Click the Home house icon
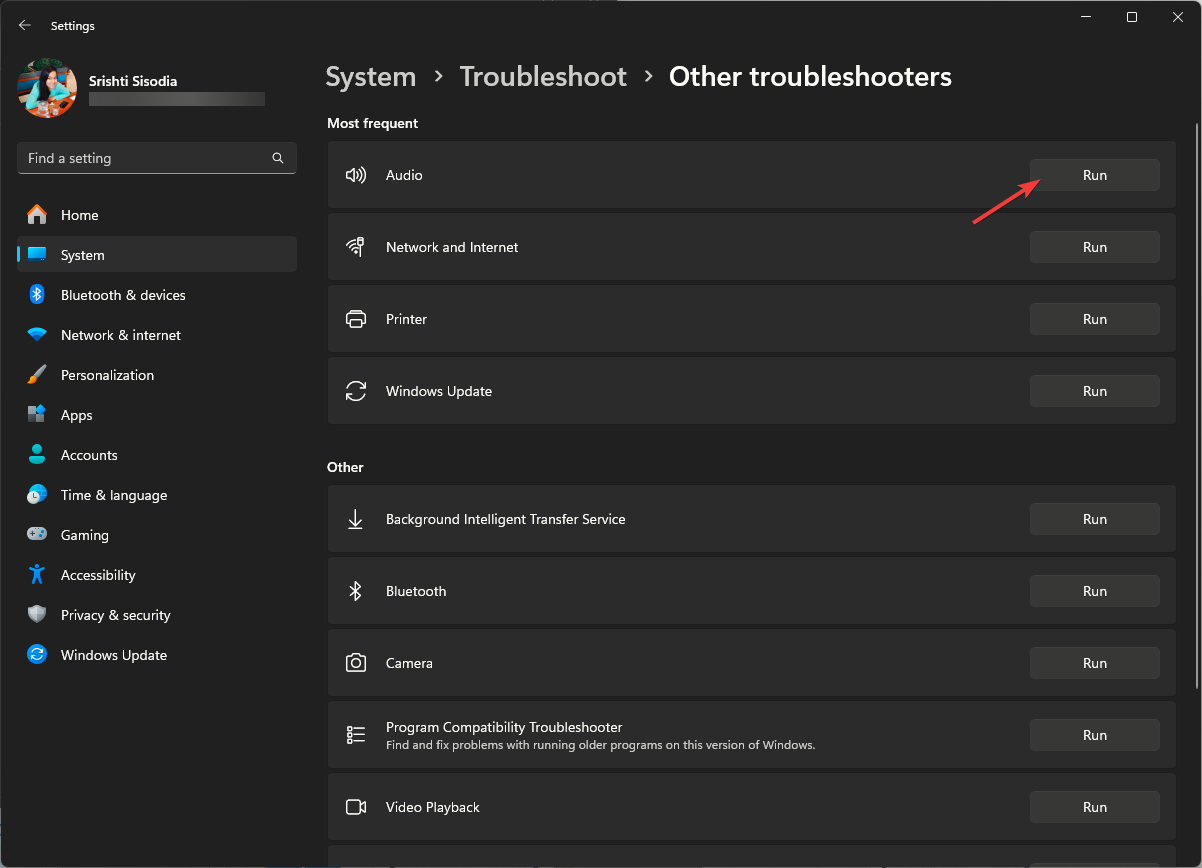 click(x=37, y=215)
